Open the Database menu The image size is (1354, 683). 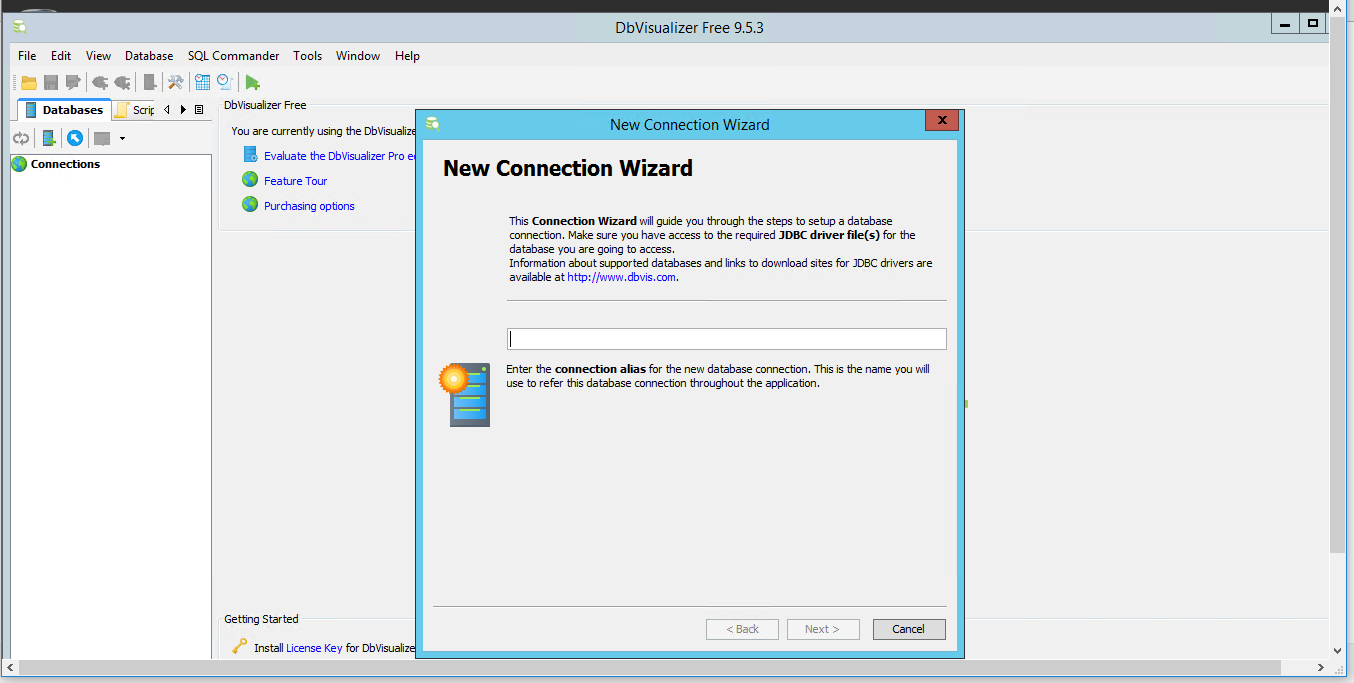point(149,56)
